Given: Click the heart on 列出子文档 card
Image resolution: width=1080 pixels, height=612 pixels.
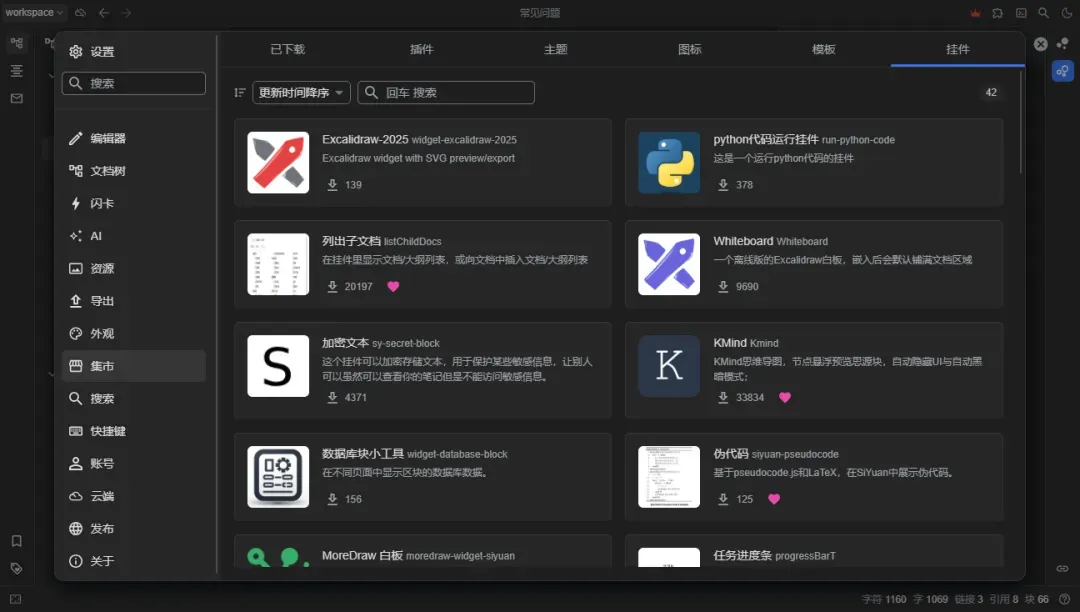Looking at the screenshot, I should [x=393, y=286].
